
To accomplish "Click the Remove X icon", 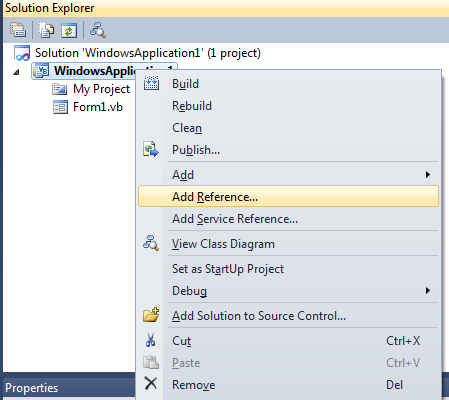I will coord(151,383).
